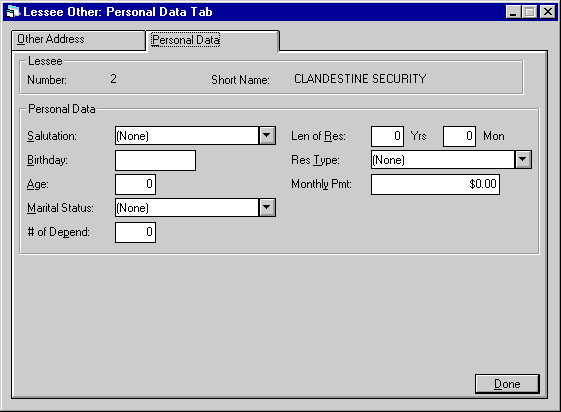Screen dimensions: 561x412
Task: Select the Len of Res years field
Action: [x=387, y=136]
